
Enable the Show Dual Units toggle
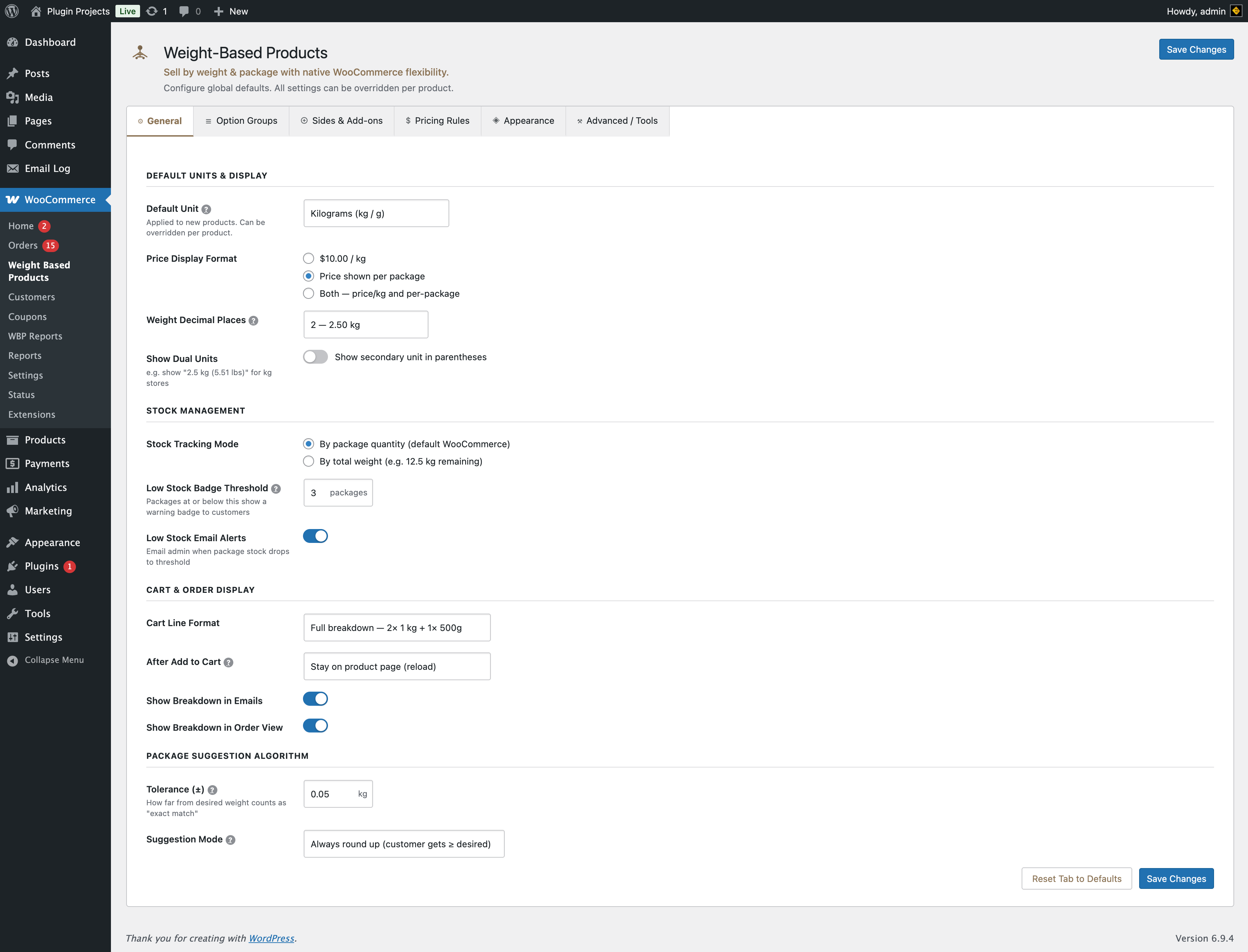pos(315,356)
